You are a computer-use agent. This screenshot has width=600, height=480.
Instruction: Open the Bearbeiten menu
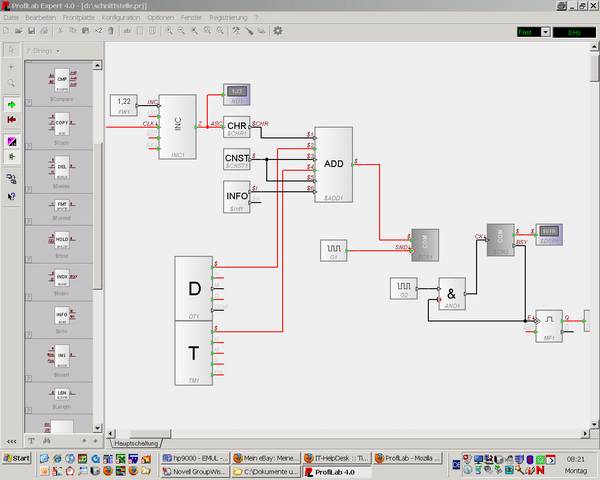pyautogui.click(x=41, y=18)
